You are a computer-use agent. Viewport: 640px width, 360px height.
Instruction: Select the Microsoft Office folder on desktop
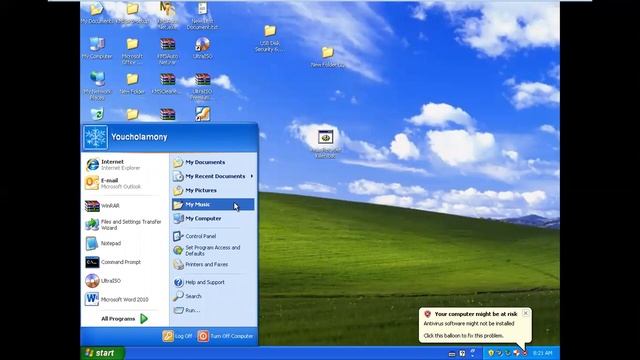pos(132,51)
